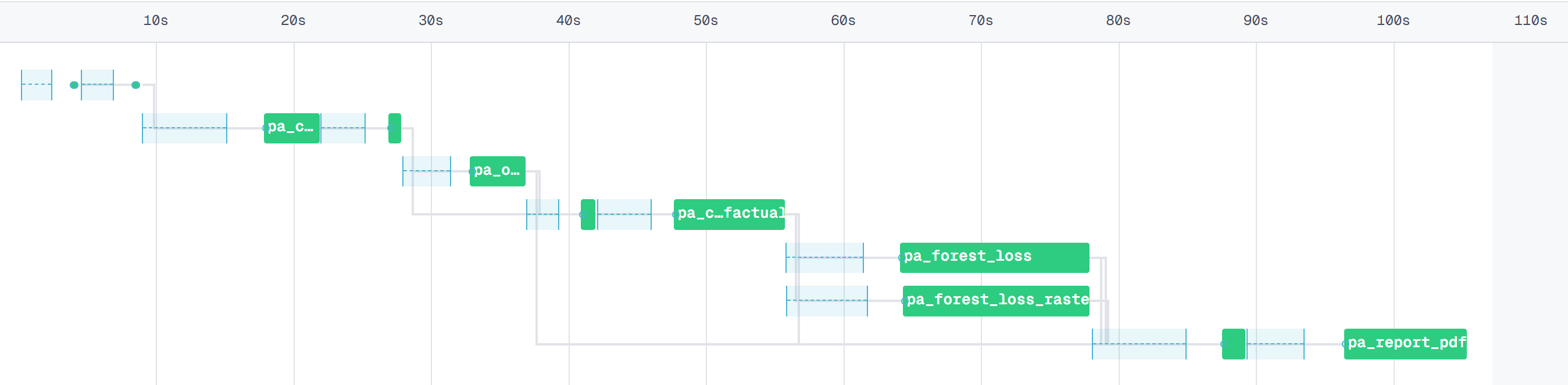Viewport: 1568px width, 385px height.
Task: Click the wide light-blue wait segment crossing 80s
Action: (x=1140, y=344)
